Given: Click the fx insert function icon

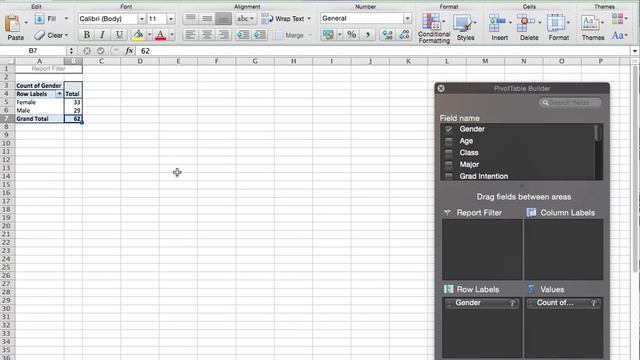Looking at the screenshot, I should click(129, 51).
